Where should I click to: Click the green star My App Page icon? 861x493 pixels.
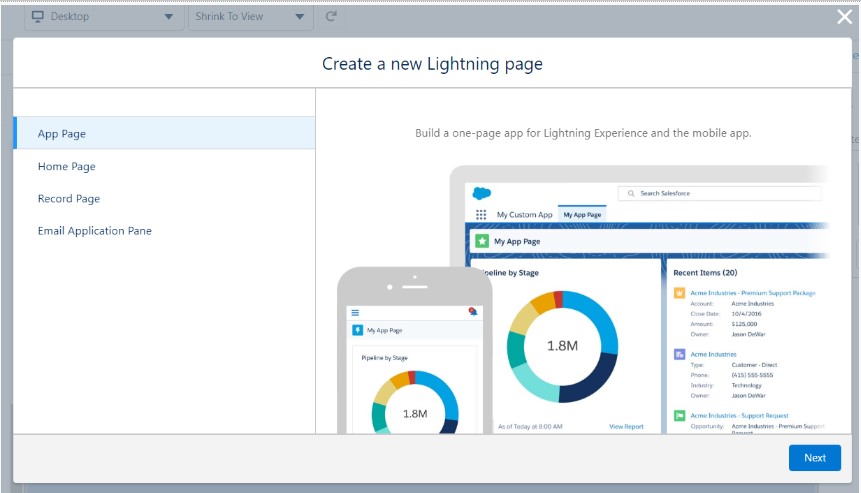click(x=482, y=241)
